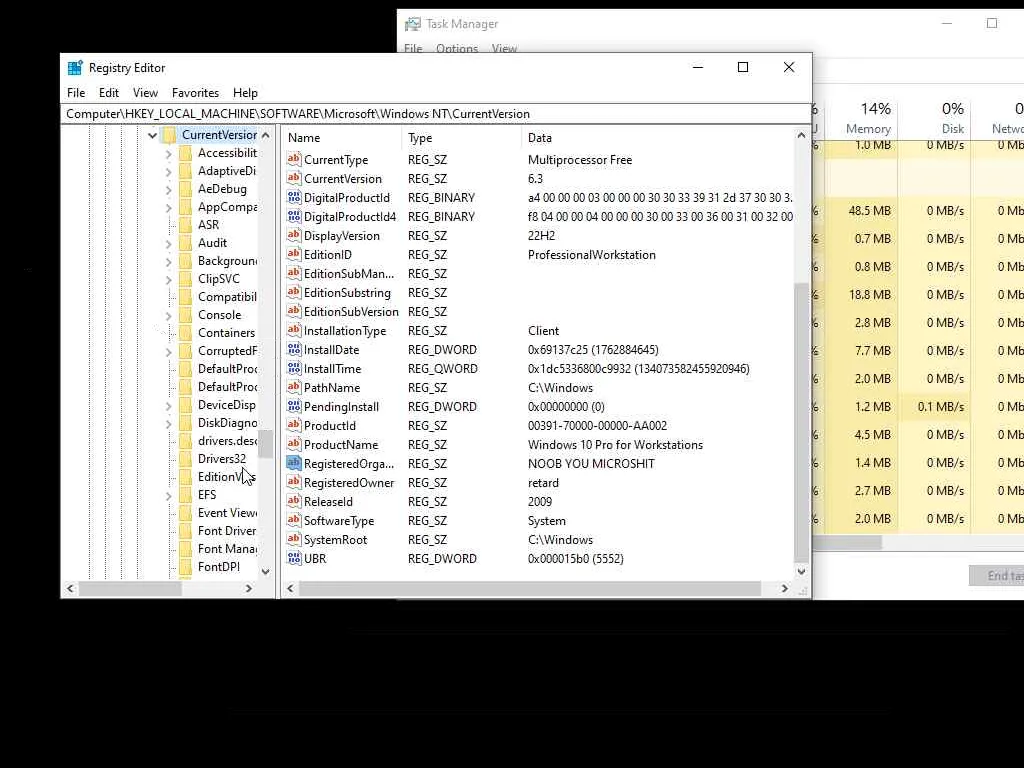Expand the Accessibility key node
This screenshot has height=768, width=1024.
(x=168, y=154)
